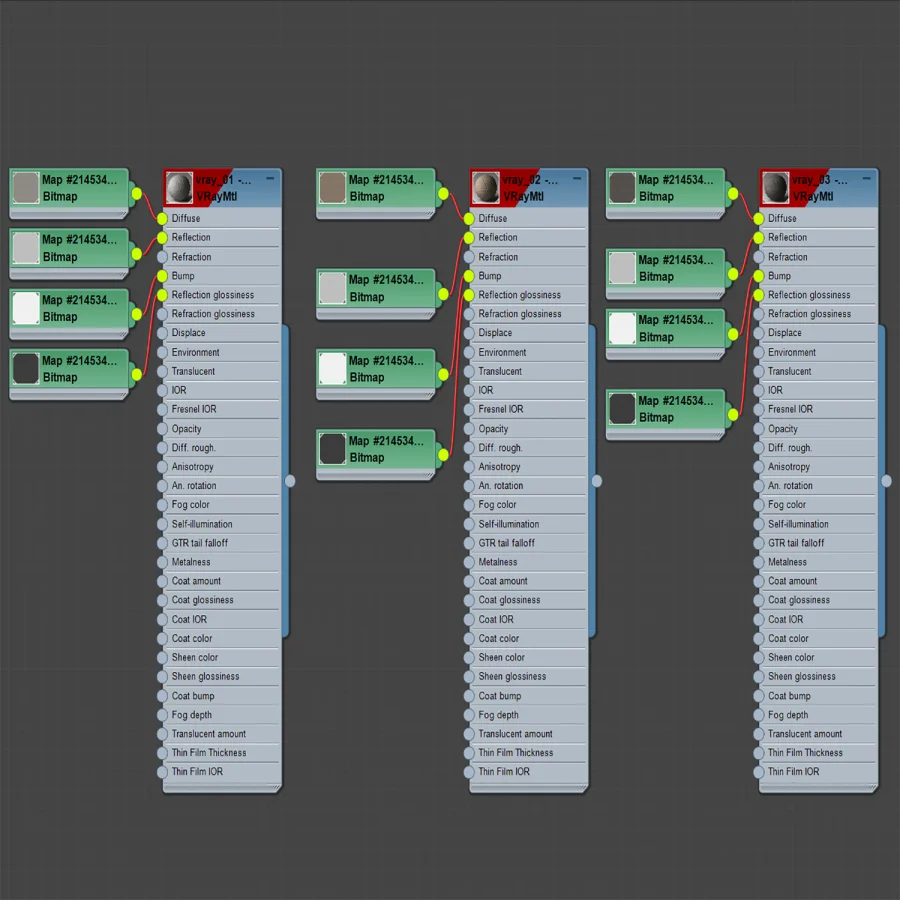The width and height of the screenshot is (900, 900).
Task: Collapse the vray_01 node with its minus button
Action: tap(270, 179)
